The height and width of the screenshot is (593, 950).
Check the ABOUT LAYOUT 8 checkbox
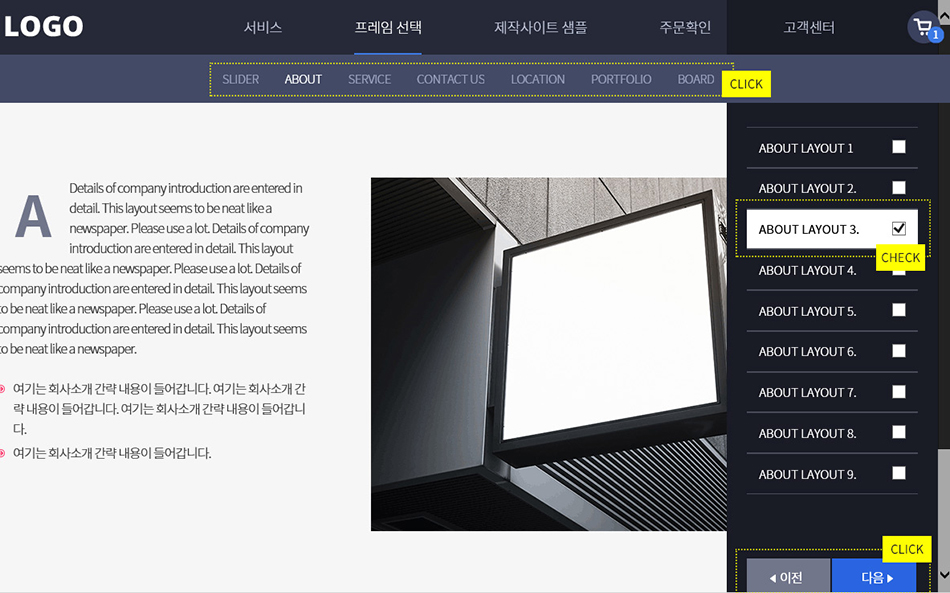point(899,432)
